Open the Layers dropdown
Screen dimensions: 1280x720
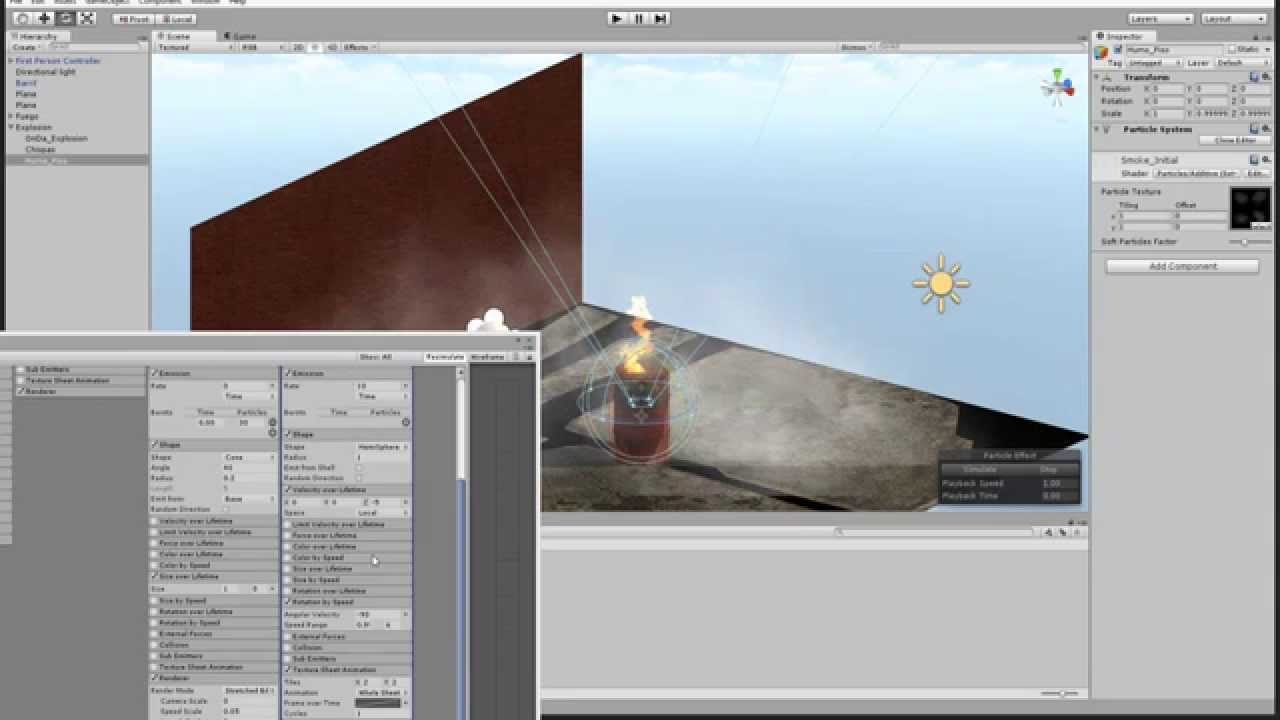click(1160, 19)
